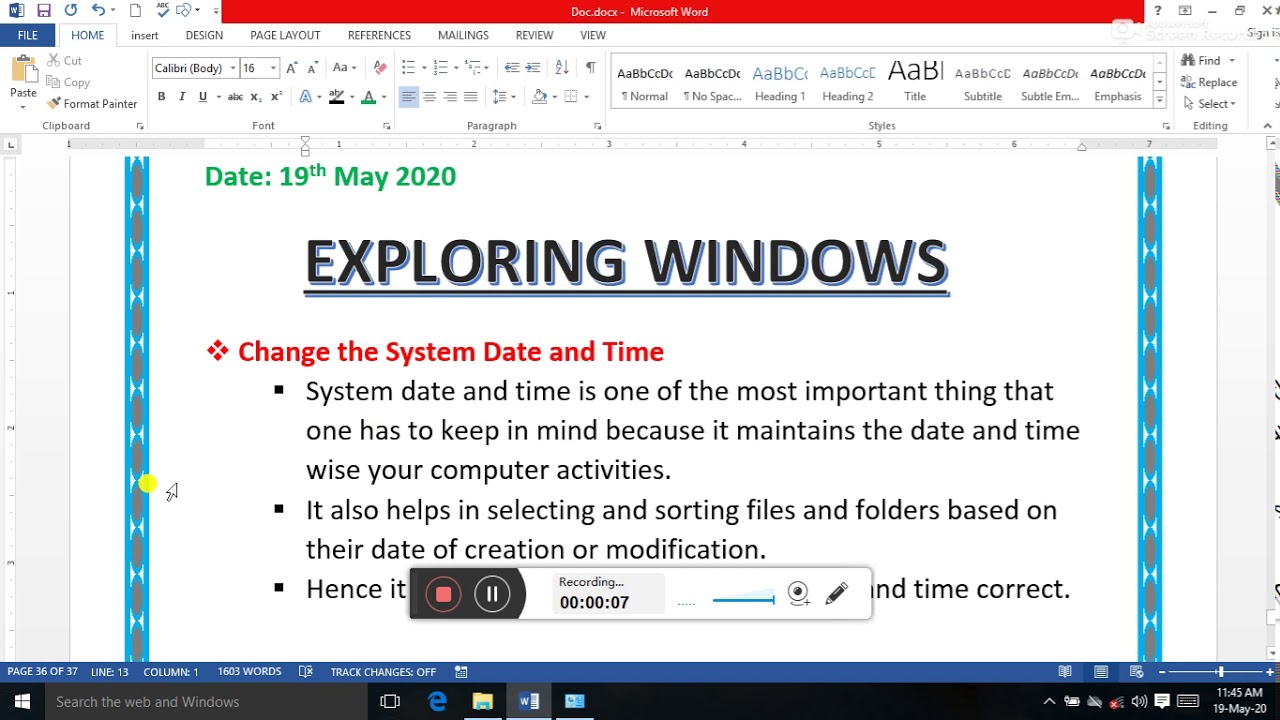Switch to Web Layout view in status bar
1280x720 pixels.
(1136, 672)
